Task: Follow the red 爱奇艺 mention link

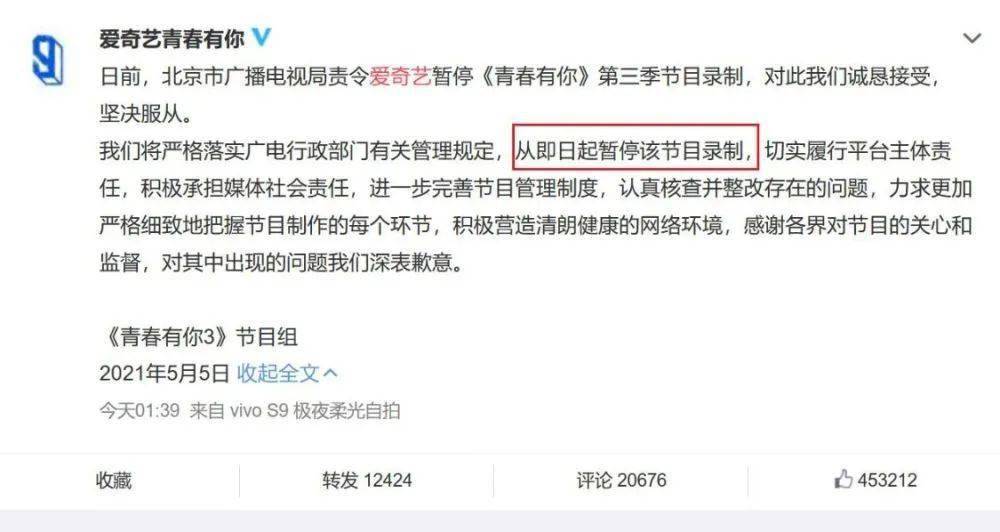Action: tap(401, 77)
